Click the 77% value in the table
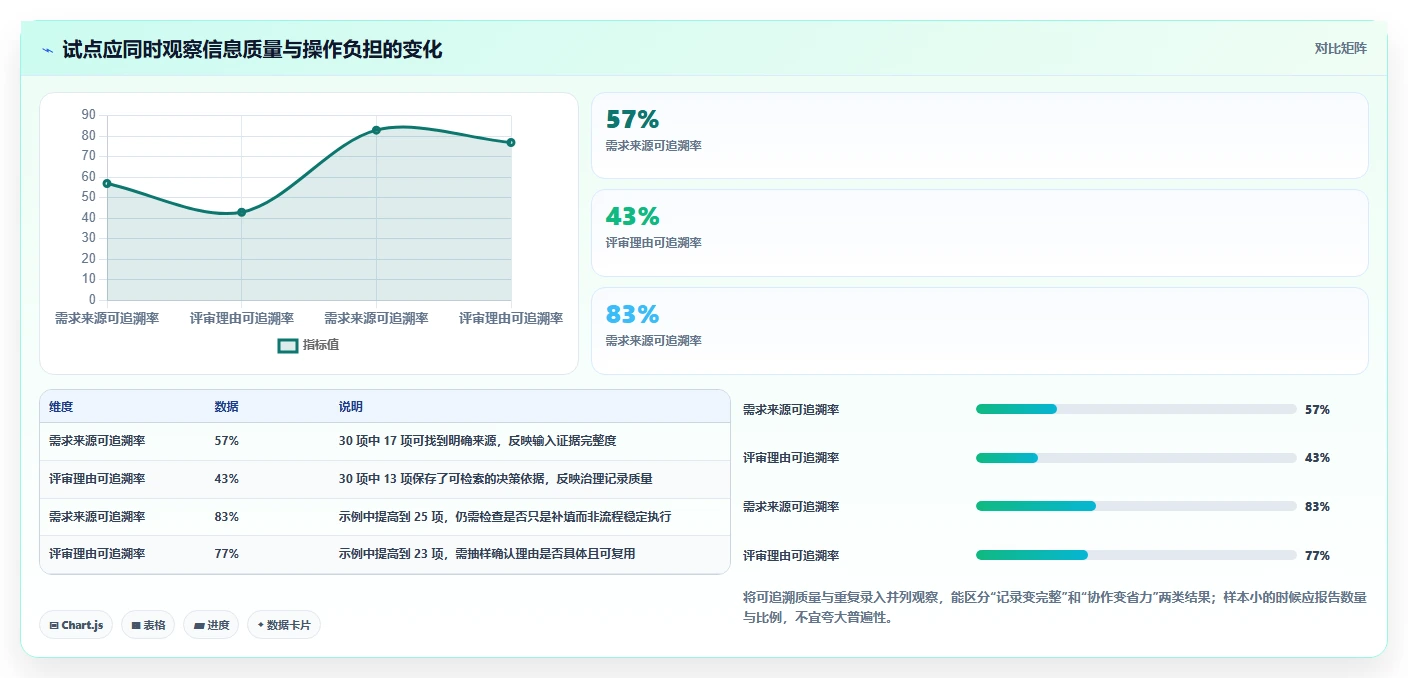 [226, 554]
